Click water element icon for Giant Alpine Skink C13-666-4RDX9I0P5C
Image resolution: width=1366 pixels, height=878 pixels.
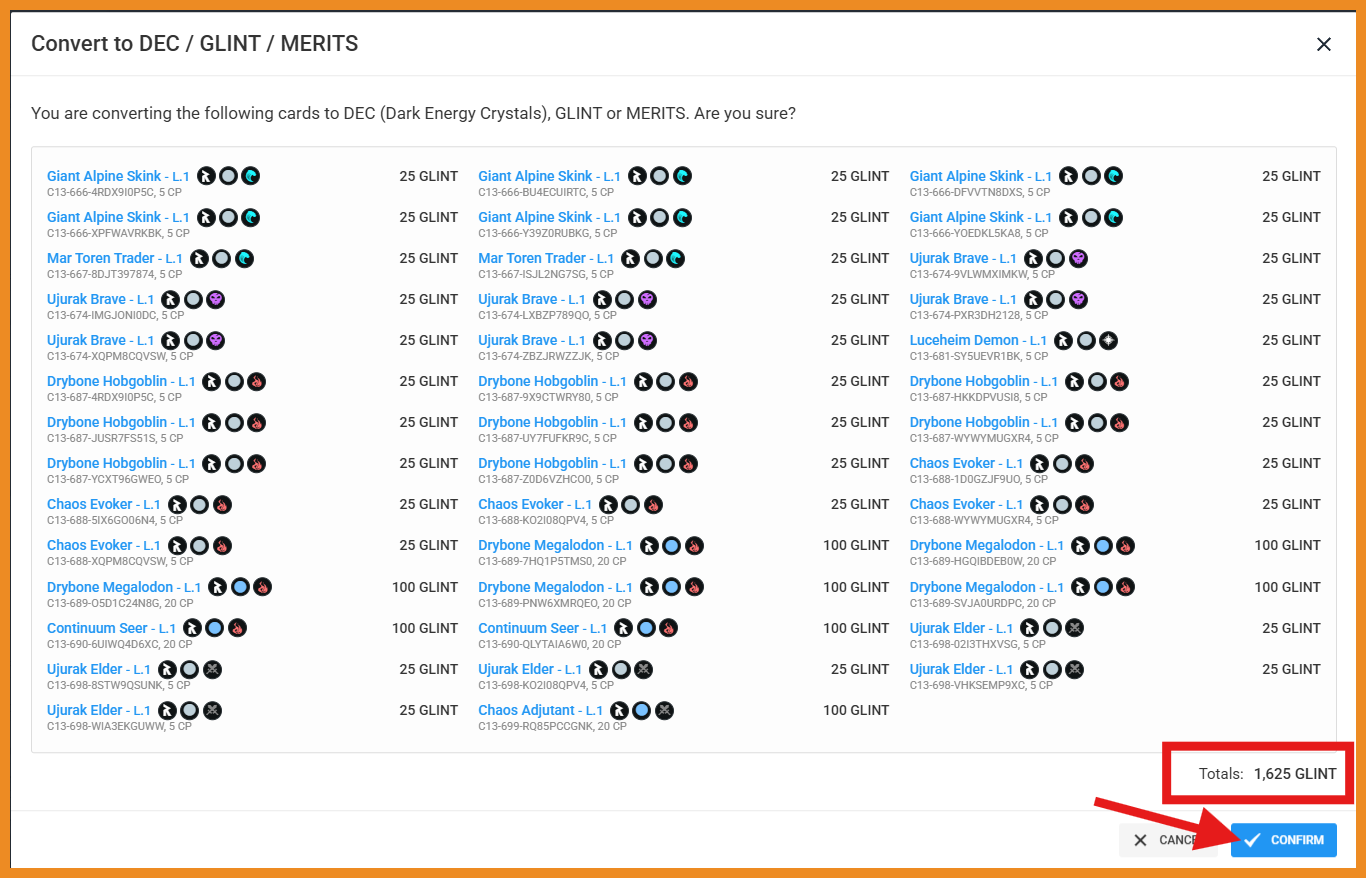pyautogui.click(x=250, y=176)
